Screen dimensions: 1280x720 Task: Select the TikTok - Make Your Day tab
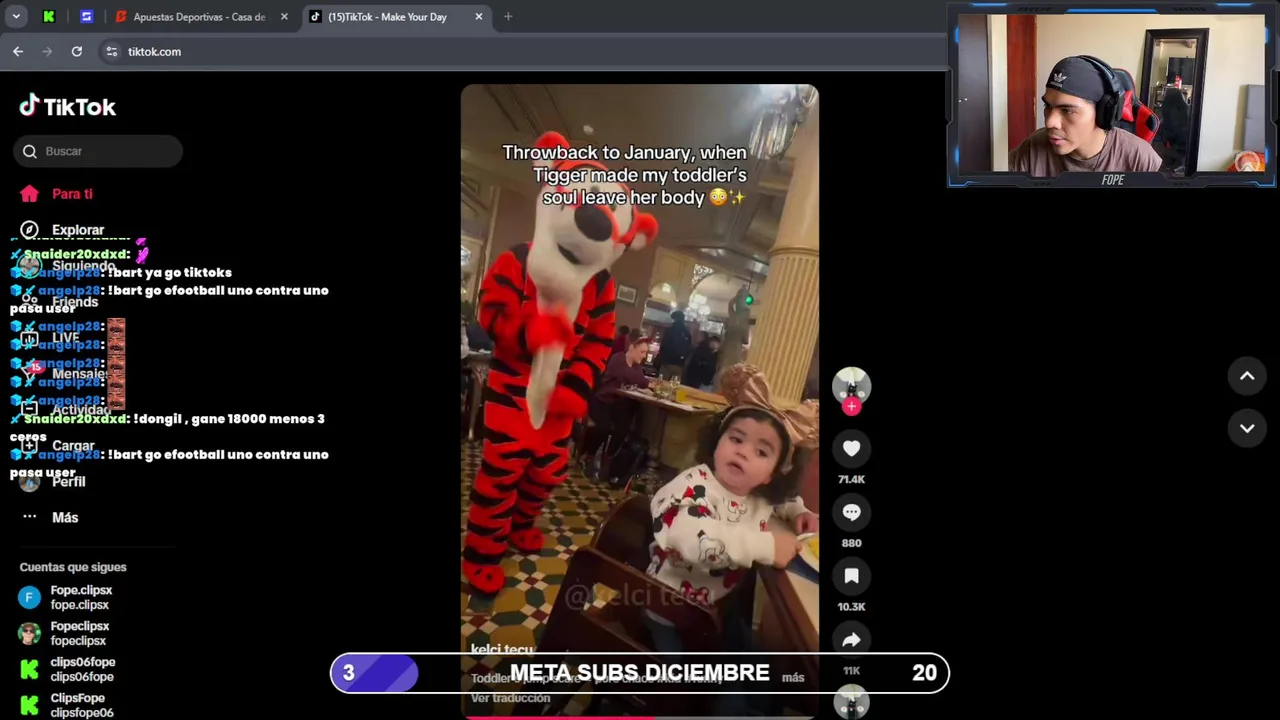click(x=387, y=17)
